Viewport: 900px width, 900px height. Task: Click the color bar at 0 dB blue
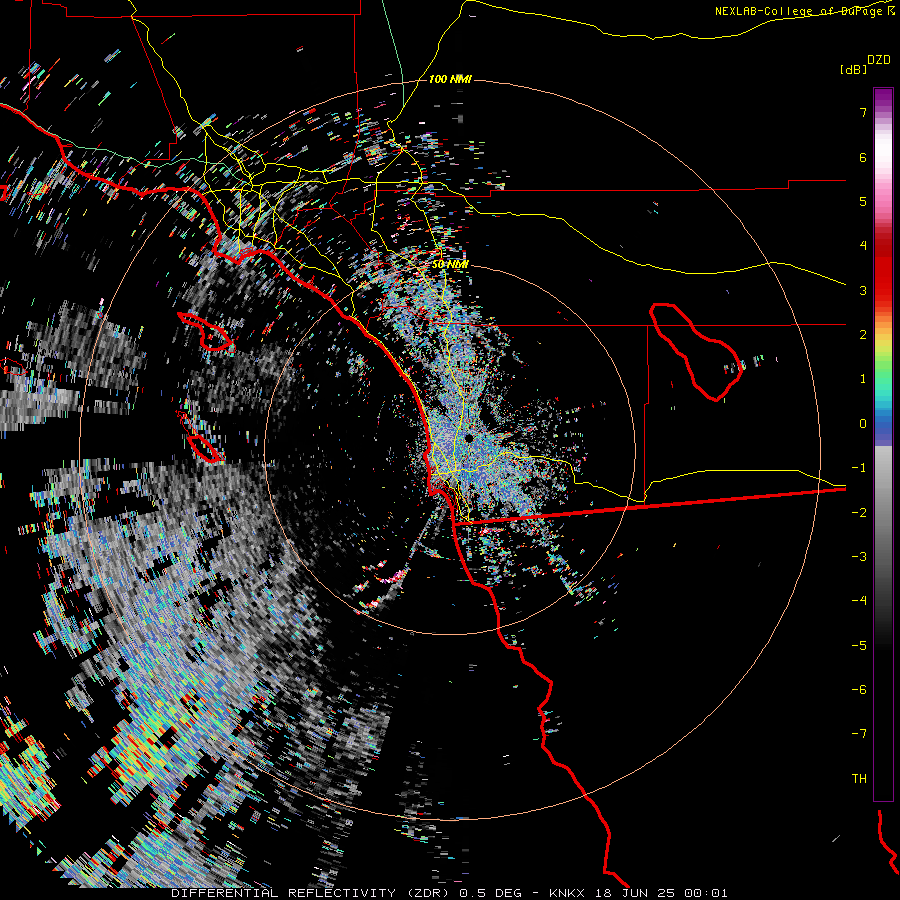coord(883,424)
